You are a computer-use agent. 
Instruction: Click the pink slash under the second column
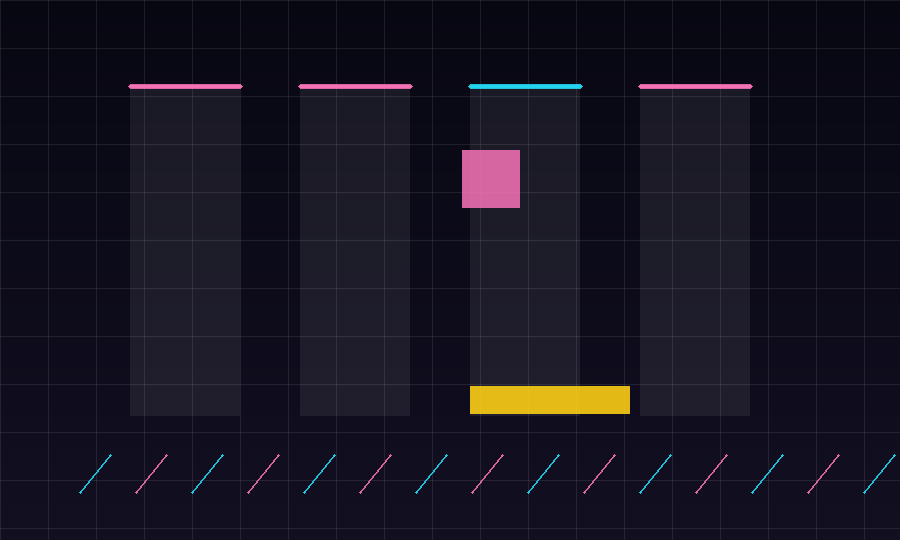[375, 474]
